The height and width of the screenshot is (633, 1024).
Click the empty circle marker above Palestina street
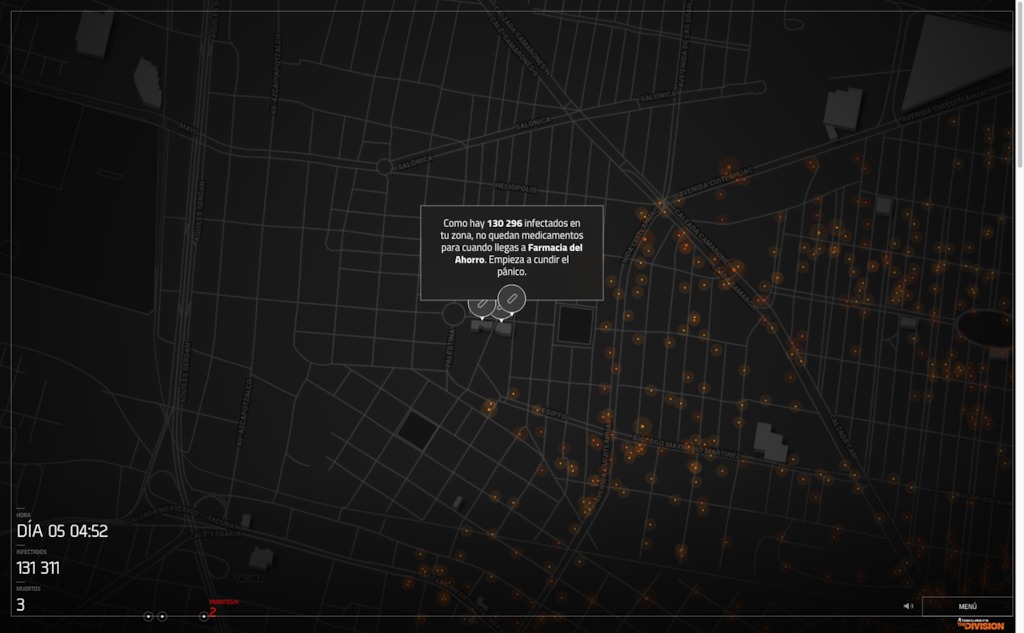pyautogui.click(x=453, y=314)
